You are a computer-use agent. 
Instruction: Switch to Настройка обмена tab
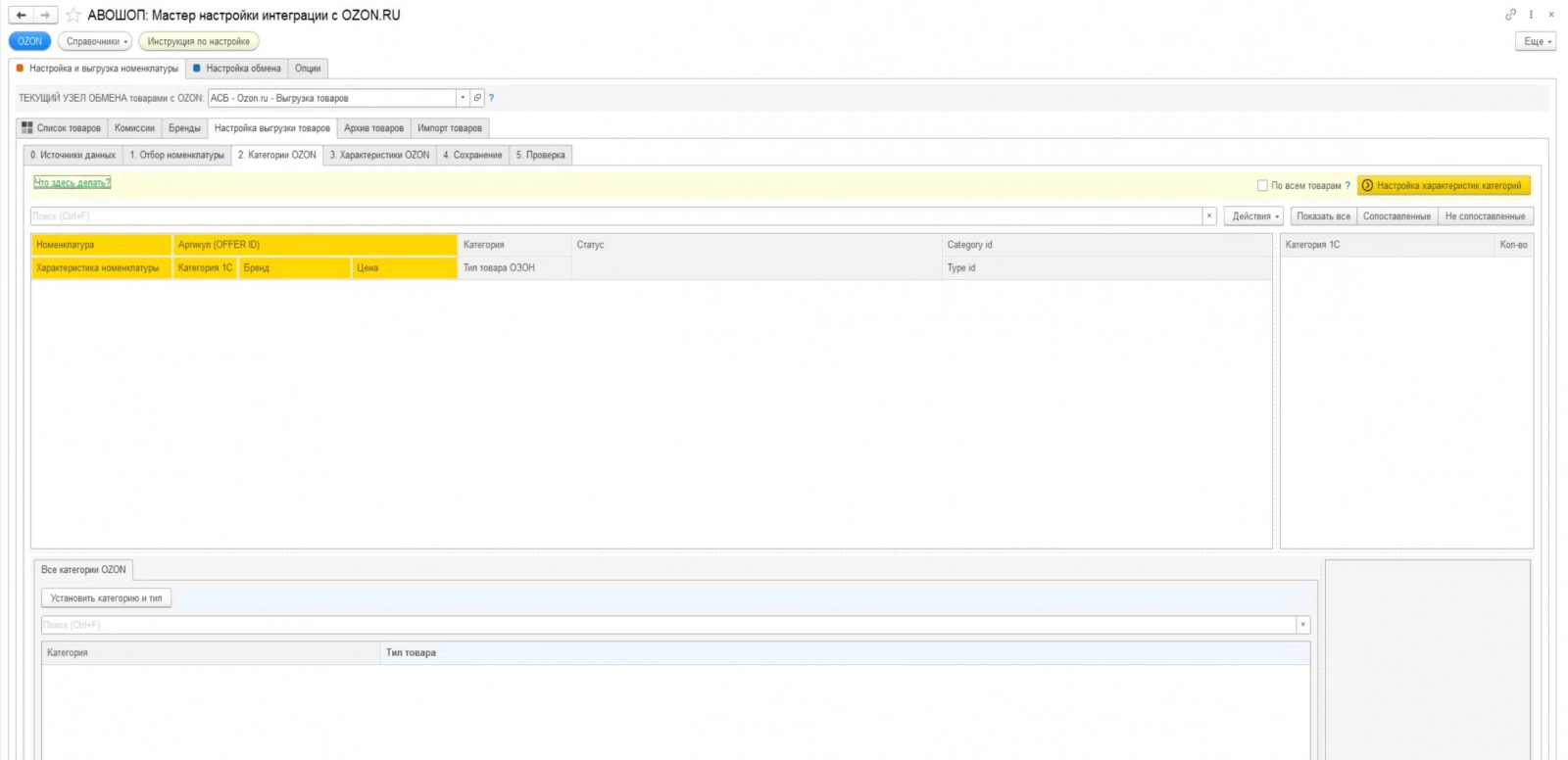[x=237, y=69]
